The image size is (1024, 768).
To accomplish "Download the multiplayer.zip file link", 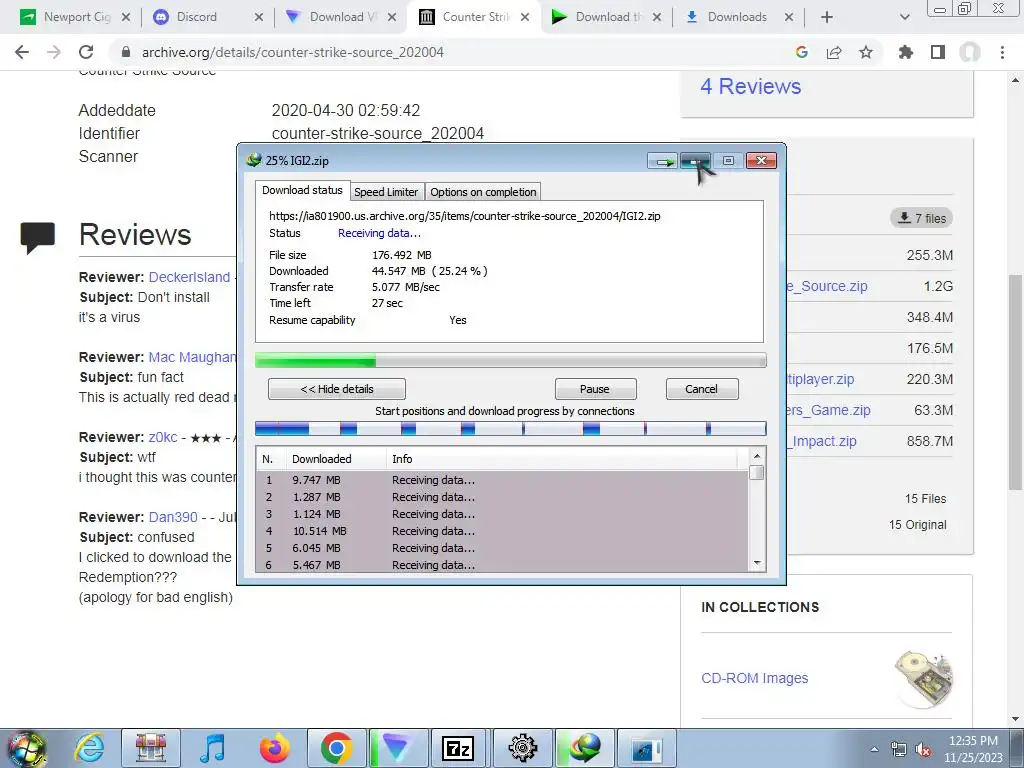I will coord(820,379).
